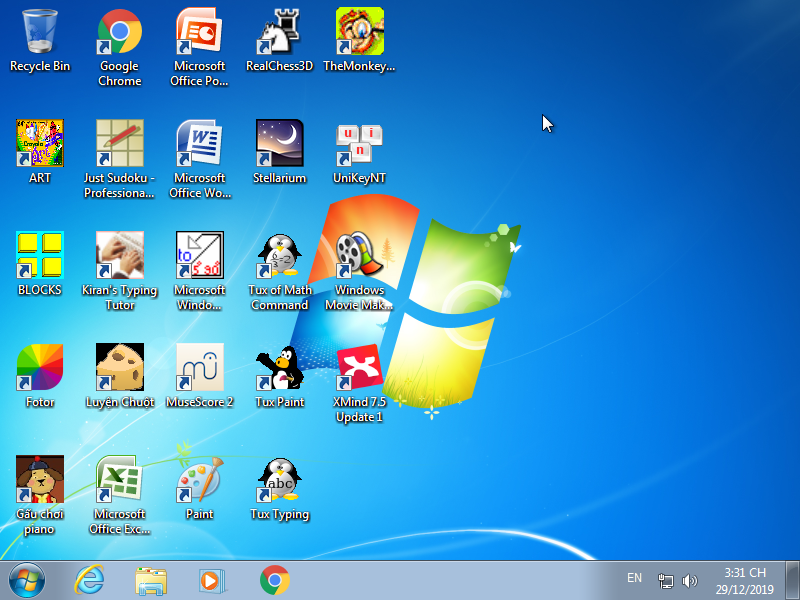Open the network status tray icon
This screenshot has height=600, width=800.
coord(665,581)
